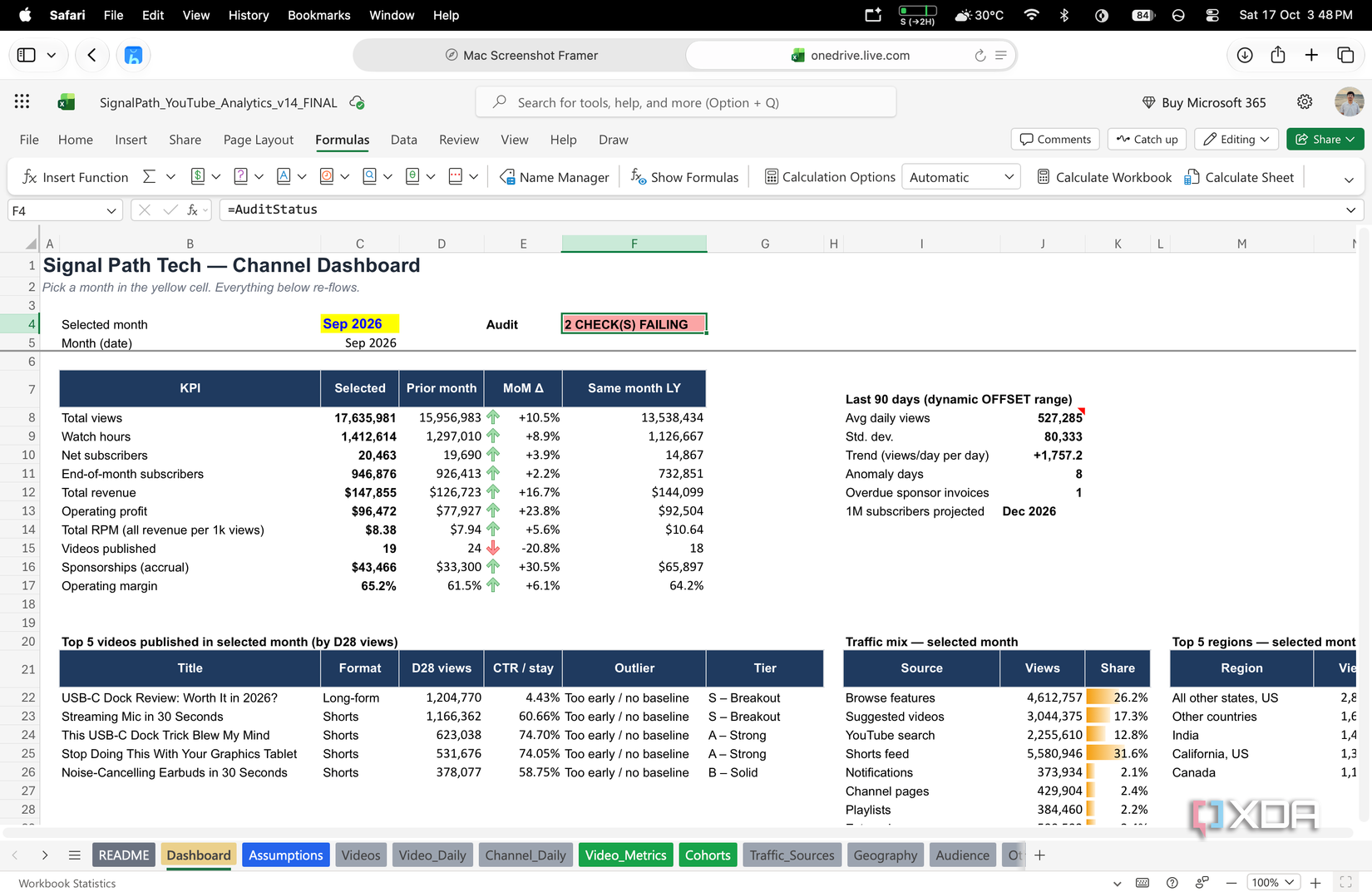The height and width of the screenshot is (892, 1372).
Task: Open the settings gear in Excel header
Action: click(x=1305, y=101)
